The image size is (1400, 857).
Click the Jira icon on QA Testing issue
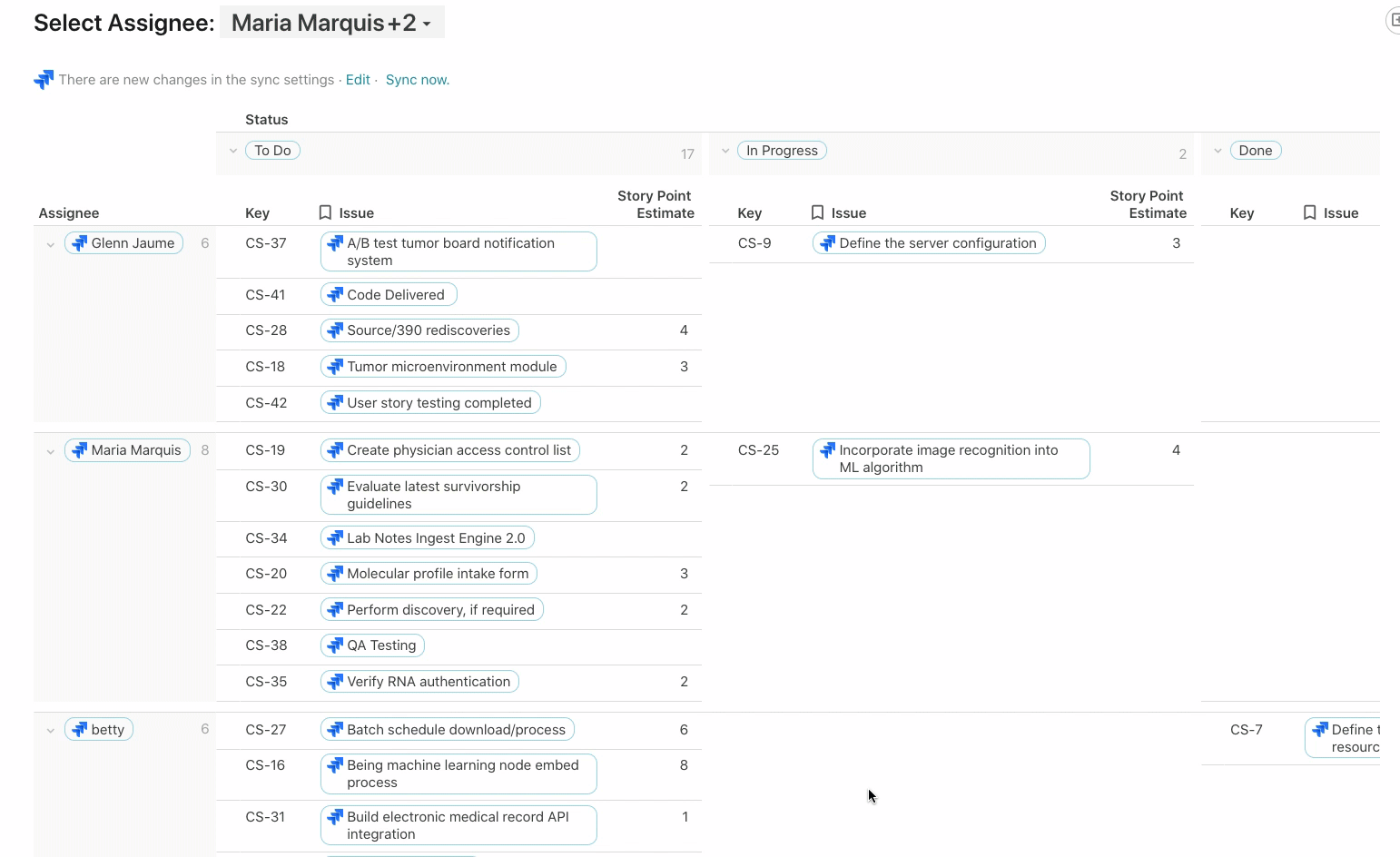[x=335, y=645]
